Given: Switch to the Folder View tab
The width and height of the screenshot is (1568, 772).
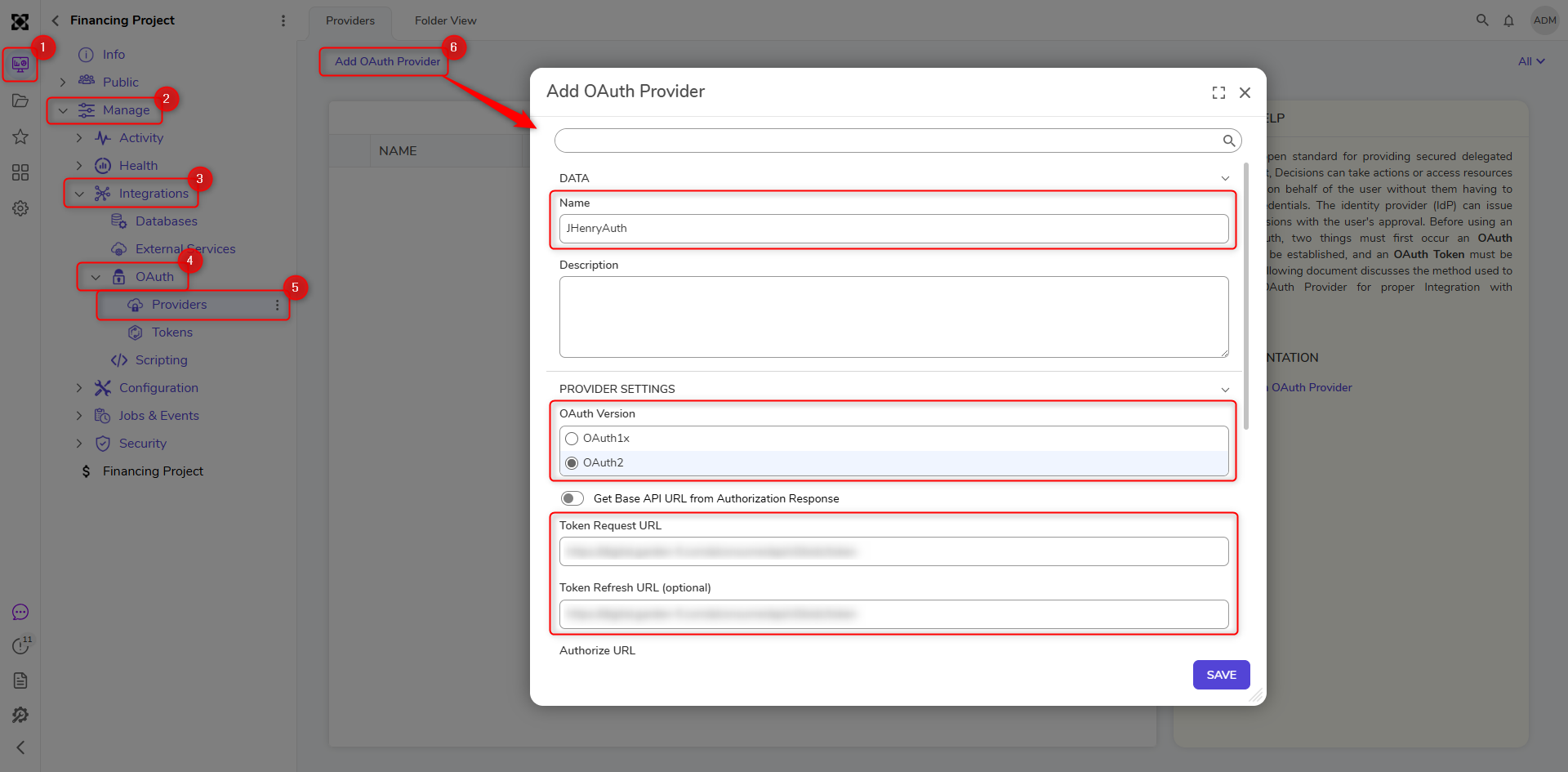Looking at the screenshot, I should [446, 21].
